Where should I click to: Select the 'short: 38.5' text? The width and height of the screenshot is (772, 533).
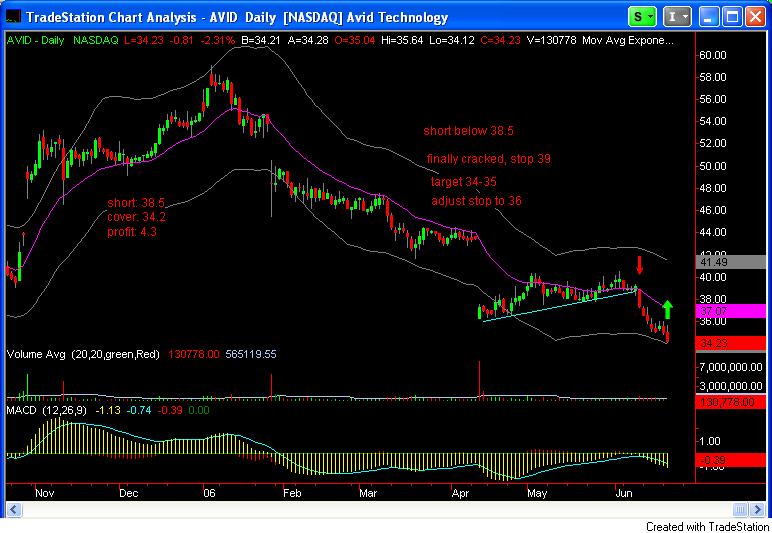[x=136, y=203]
